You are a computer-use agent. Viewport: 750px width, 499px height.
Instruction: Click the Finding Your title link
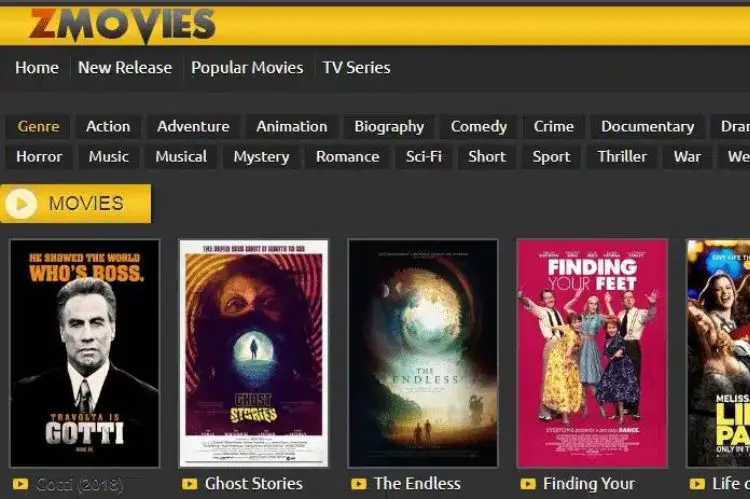coord(589,484)
